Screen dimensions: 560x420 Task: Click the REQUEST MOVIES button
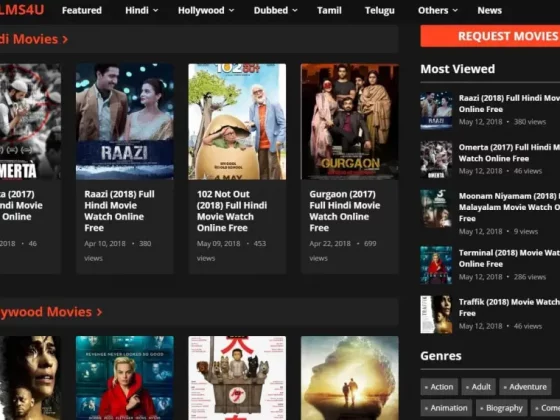(x=490, y=36)
